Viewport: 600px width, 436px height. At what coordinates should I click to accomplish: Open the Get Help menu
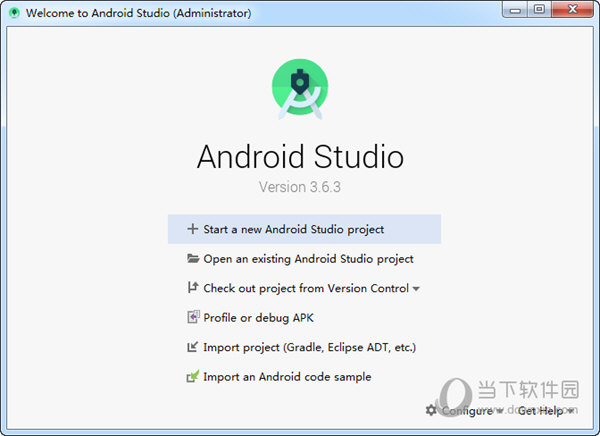point(546,410)
